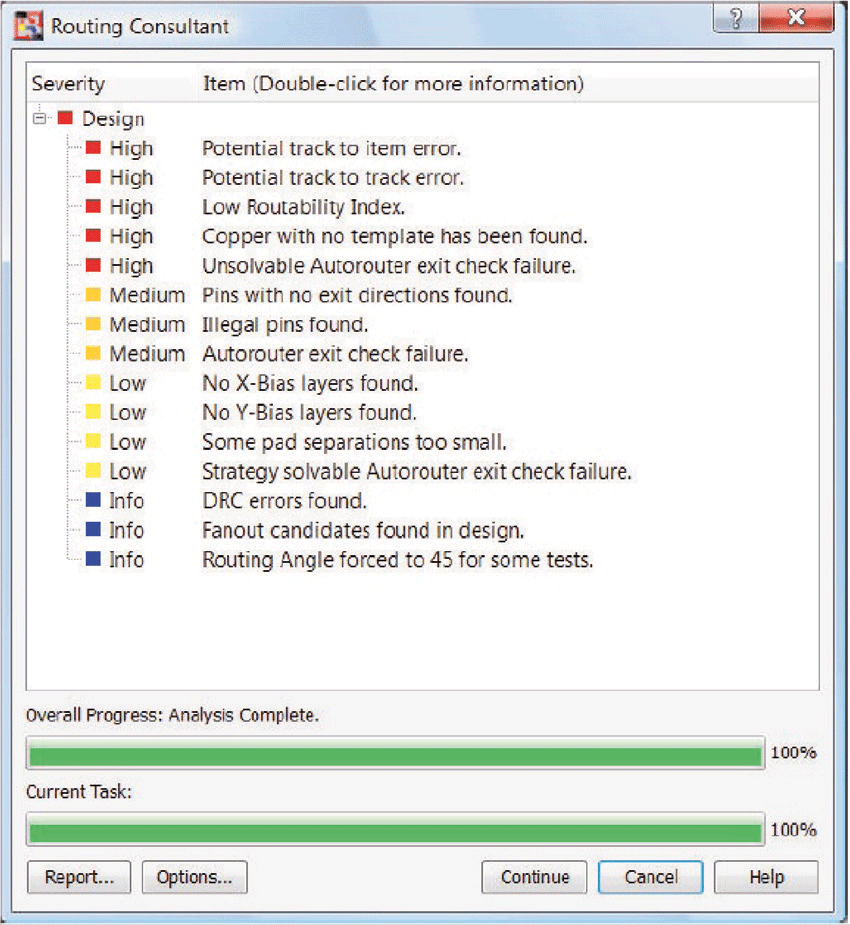Select the Medium 'Autorouter exit check failure.' text
This screenshot has width=850, height=925.
pyautogui.click(x=335, y=355)
